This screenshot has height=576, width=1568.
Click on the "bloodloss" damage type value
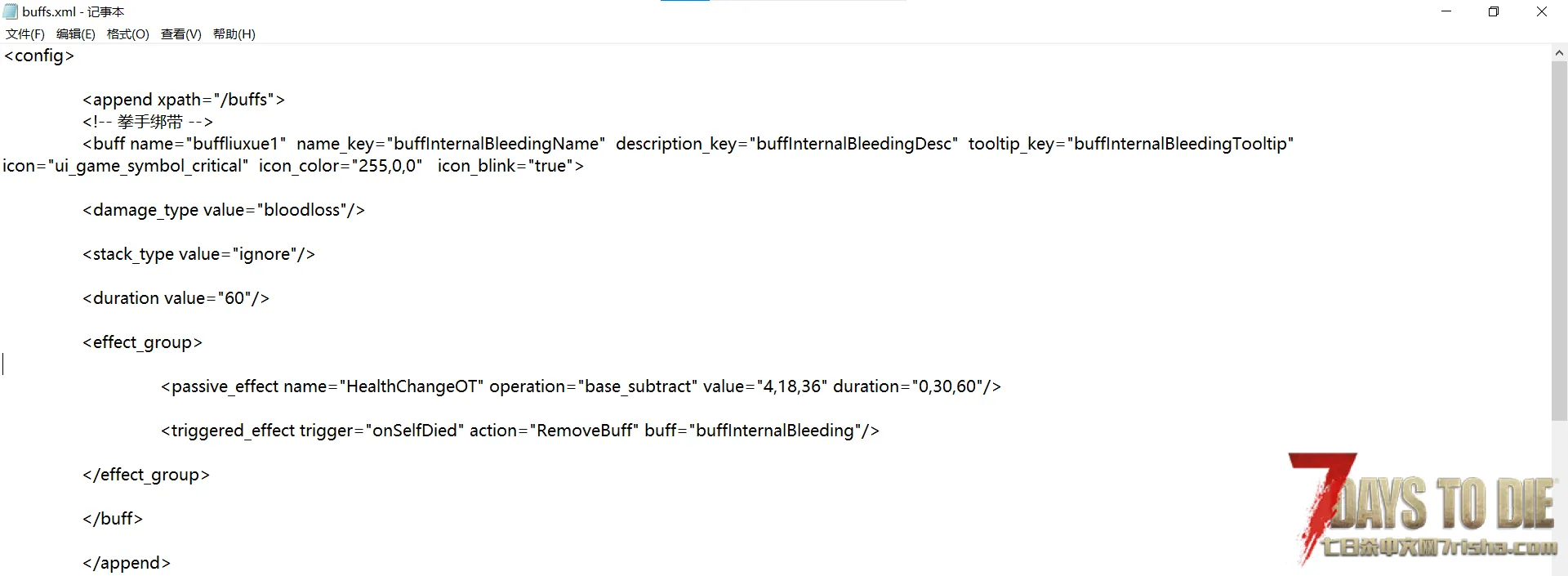(x=301, y=210)
